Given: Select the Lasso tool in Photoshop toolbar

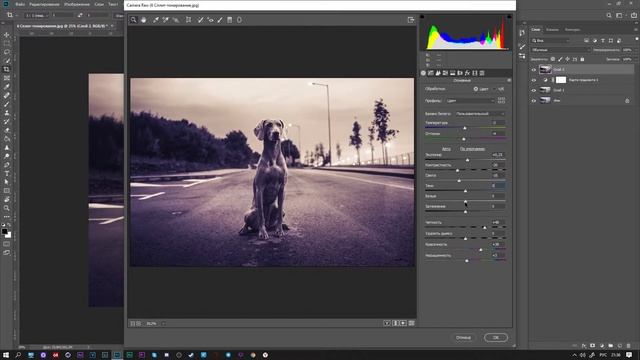Looking at the screenshot, I should tap(7, 52).
